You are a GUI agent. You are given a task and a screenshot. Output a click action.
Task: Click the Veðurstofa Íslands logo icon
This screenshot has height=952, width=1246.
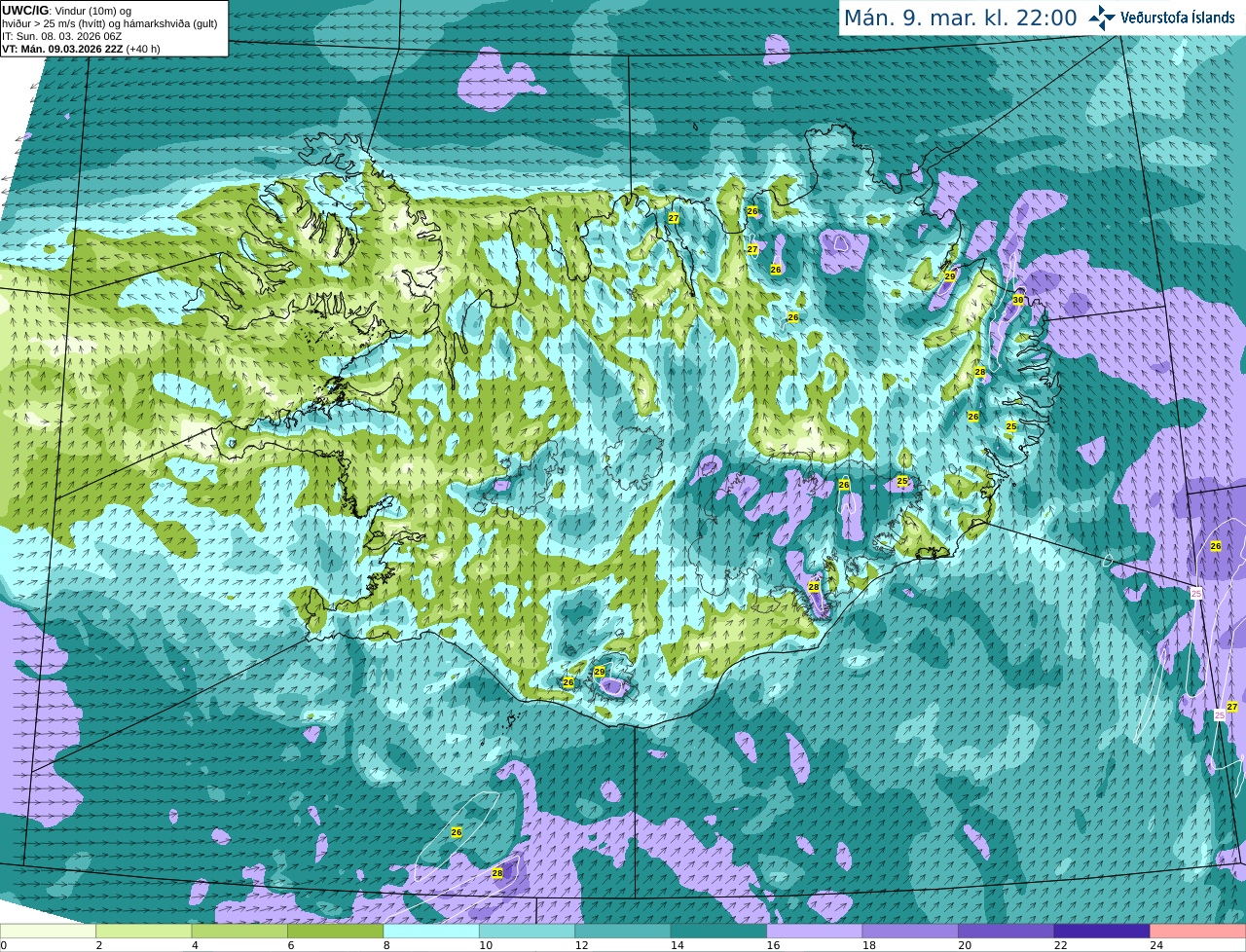tap(1101, 18)
